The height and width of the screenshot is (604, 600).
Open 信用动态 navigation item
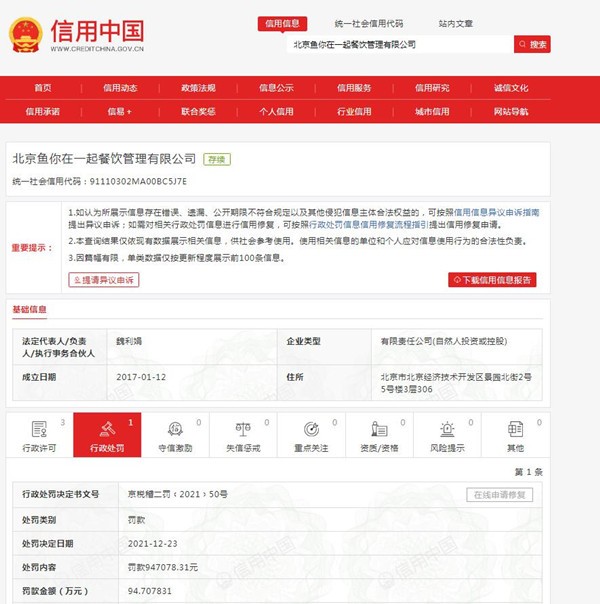click(x=120, y=88)
